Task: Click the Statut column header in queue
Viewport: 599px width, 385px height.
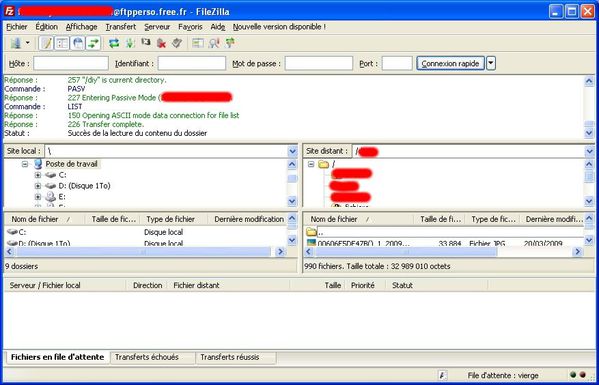Action: (437, 285)
